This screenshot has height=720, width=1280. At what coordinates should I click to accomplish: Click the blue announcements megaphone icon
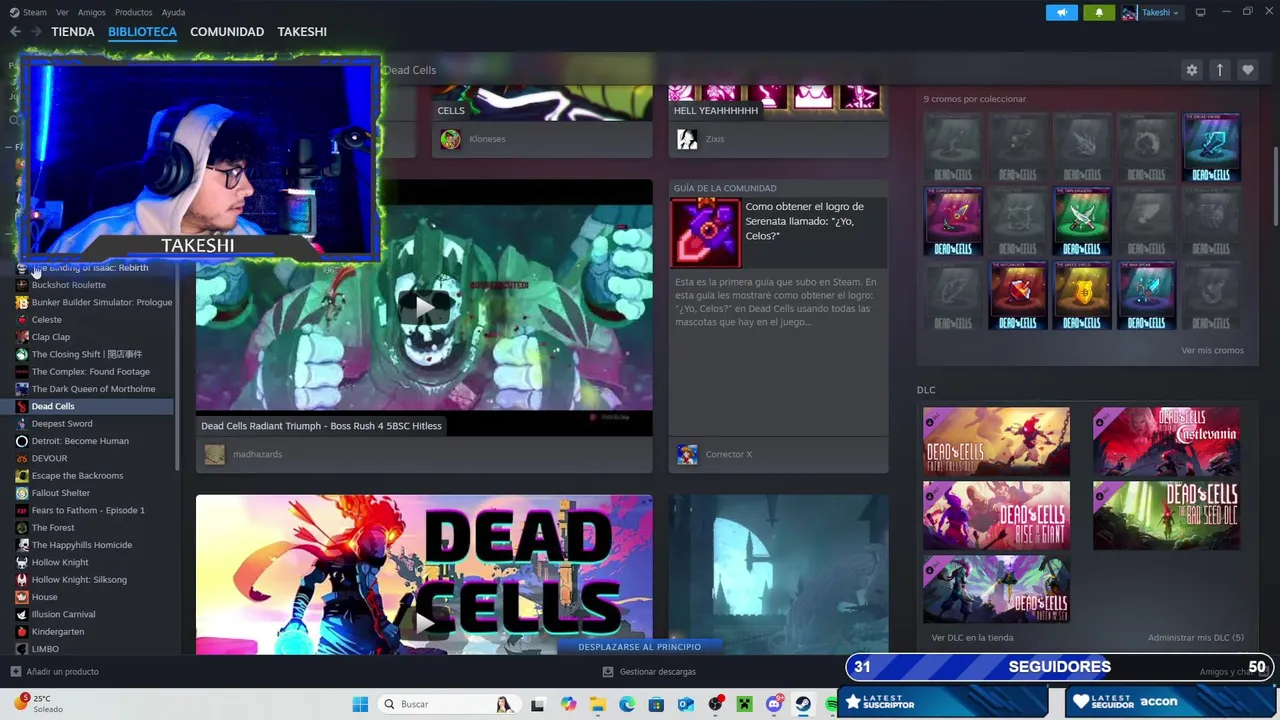(x=1062, y=12)
